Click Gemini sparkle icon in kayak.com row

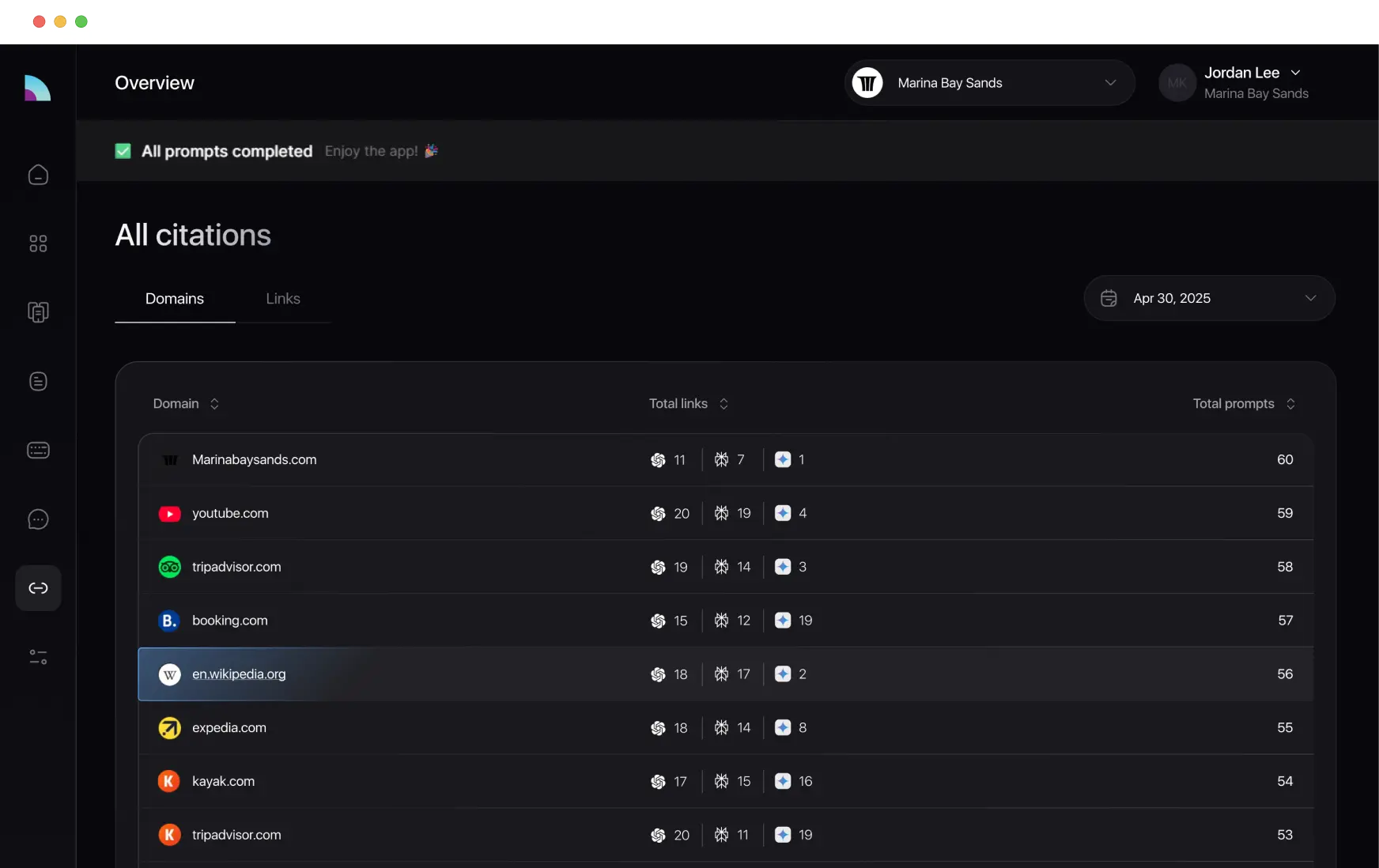[783, 781]
